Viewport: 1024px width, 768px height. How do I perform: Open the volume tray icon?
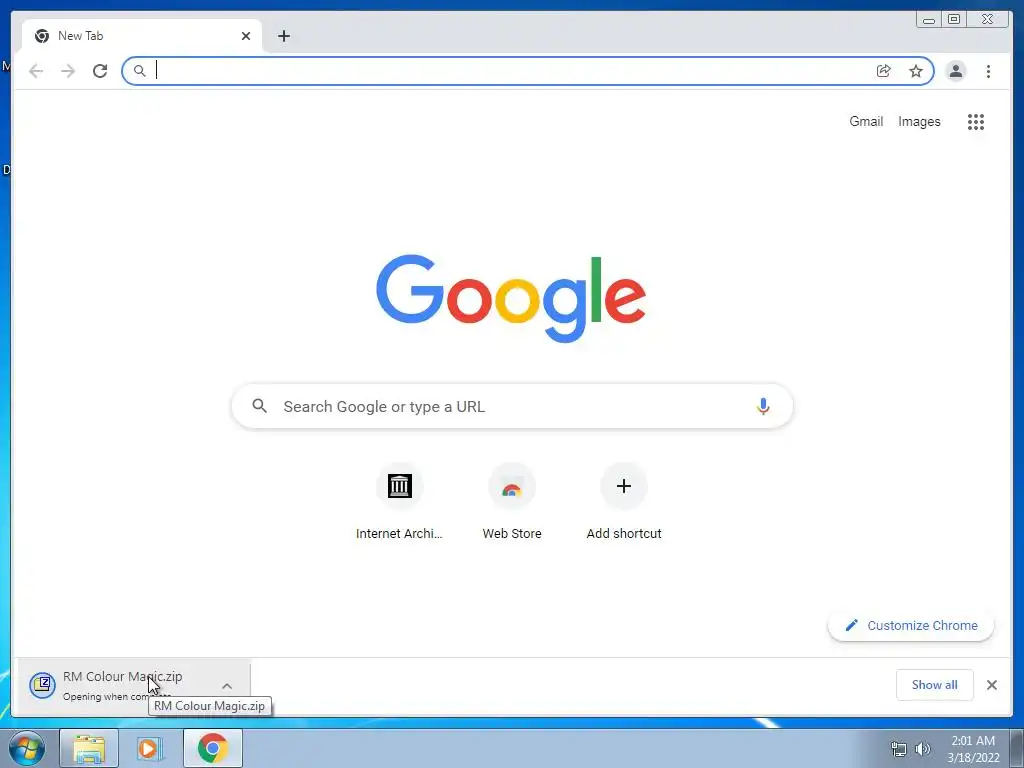[923, 749]
